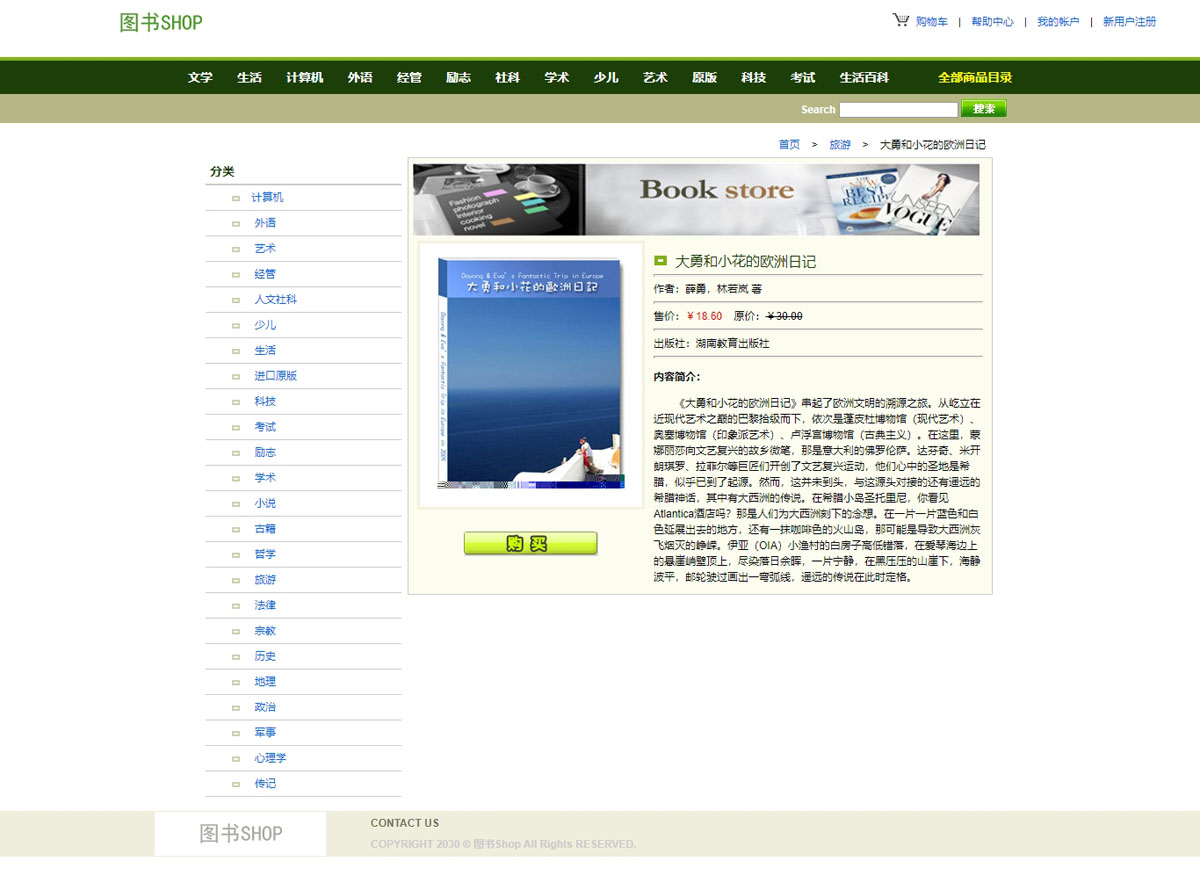The image size is (1200, 883).
Task: Open 艺术 in the navigation bar
Action: [655, 78]
